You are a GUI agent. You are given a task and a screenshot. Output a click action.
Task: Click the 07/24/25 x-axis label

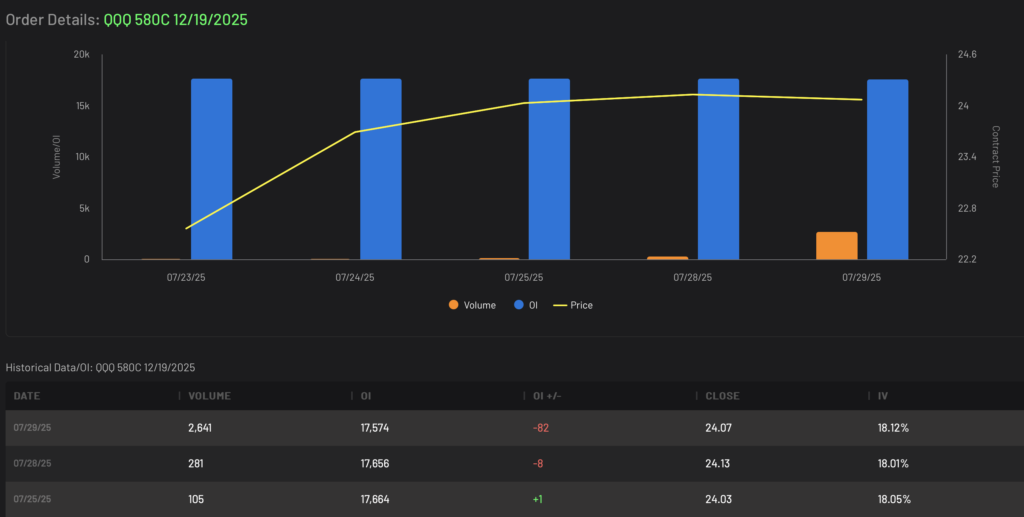pos(355,277)
